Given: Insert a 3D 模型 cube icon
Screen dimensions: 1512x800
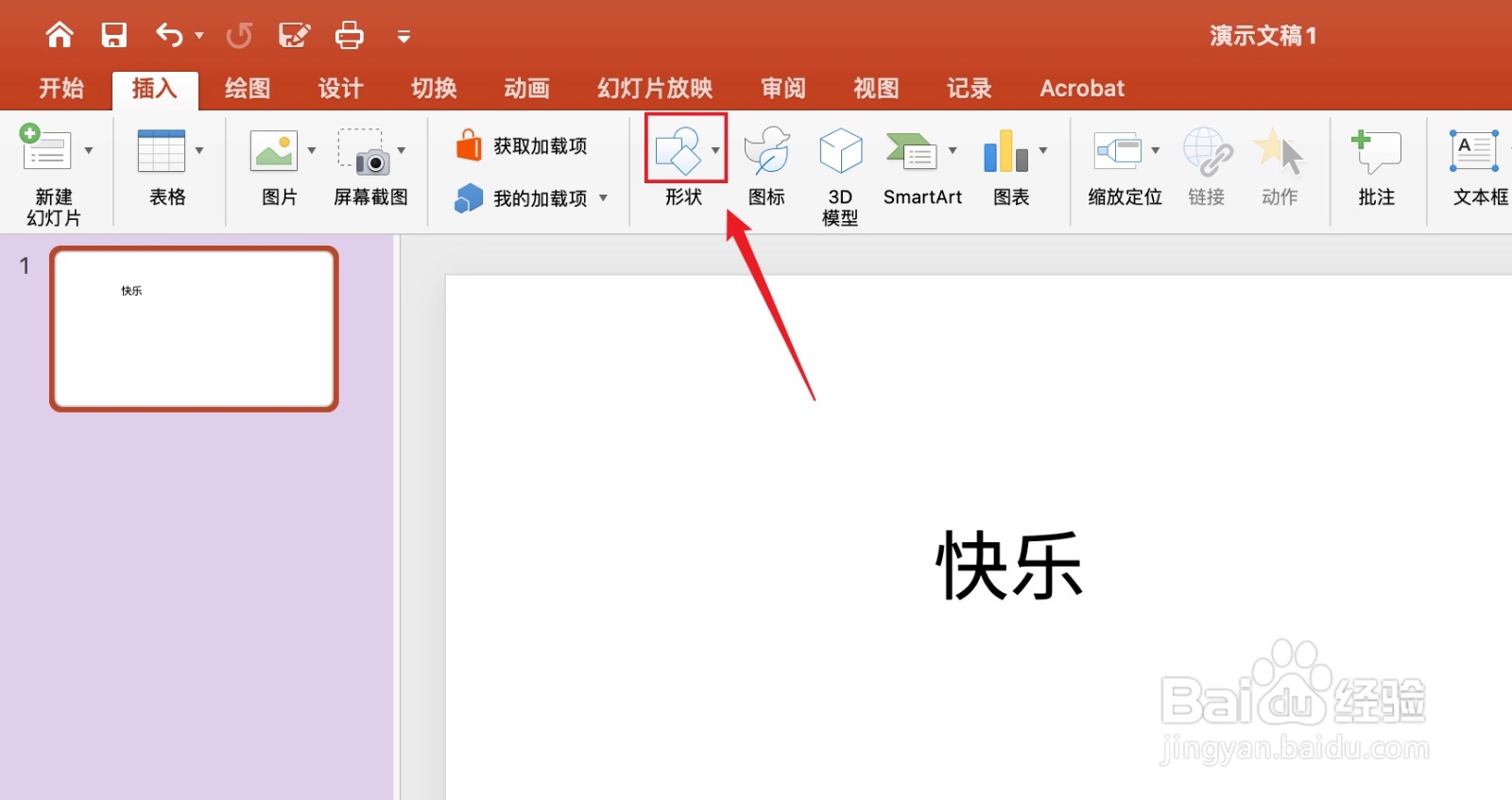Looking at the screenshot, I should [x=840, y=151].
